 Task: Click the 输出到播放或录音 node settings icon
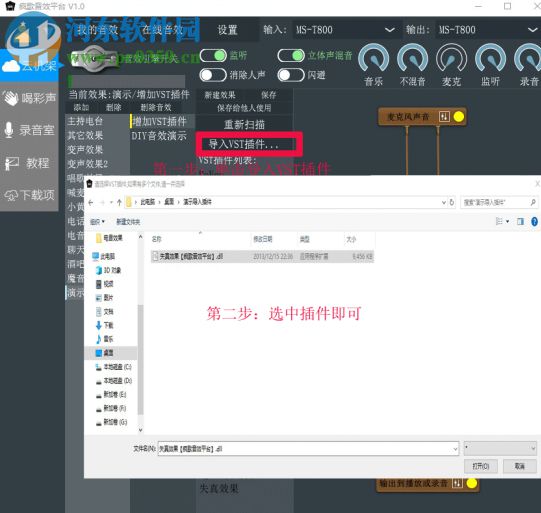click(457, 483)
